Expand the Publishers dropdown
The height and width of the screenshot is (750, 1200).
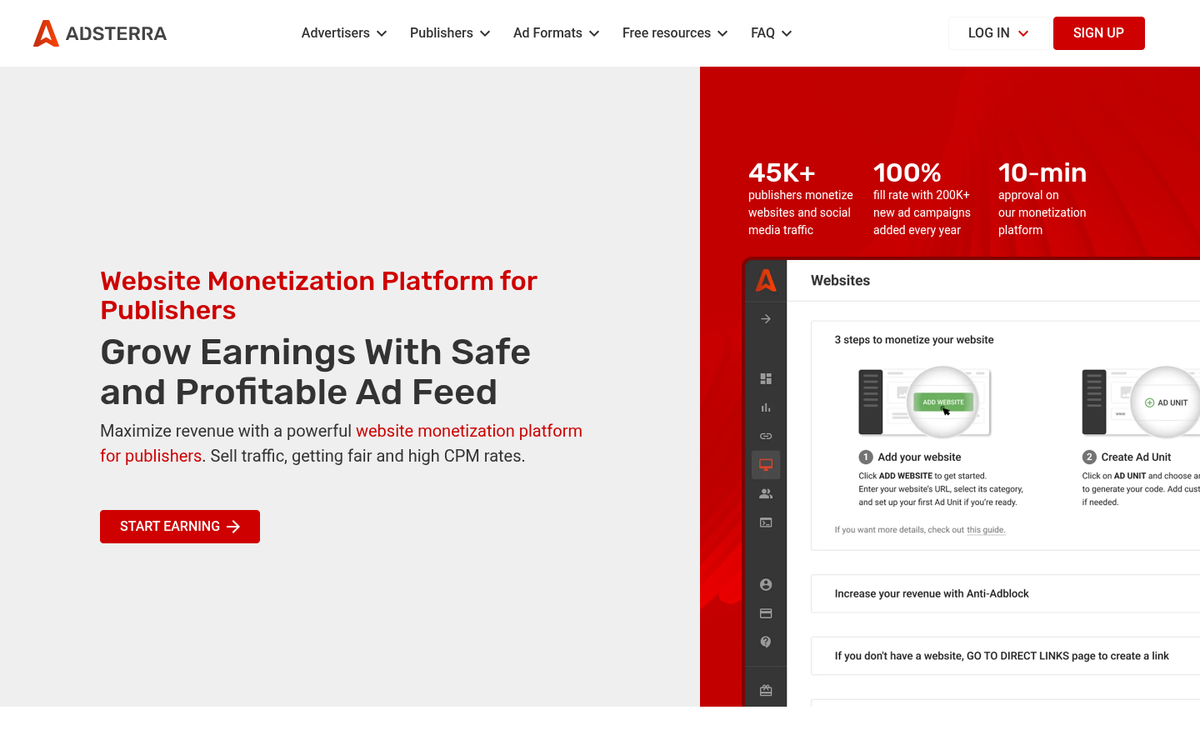pos(449,33)
